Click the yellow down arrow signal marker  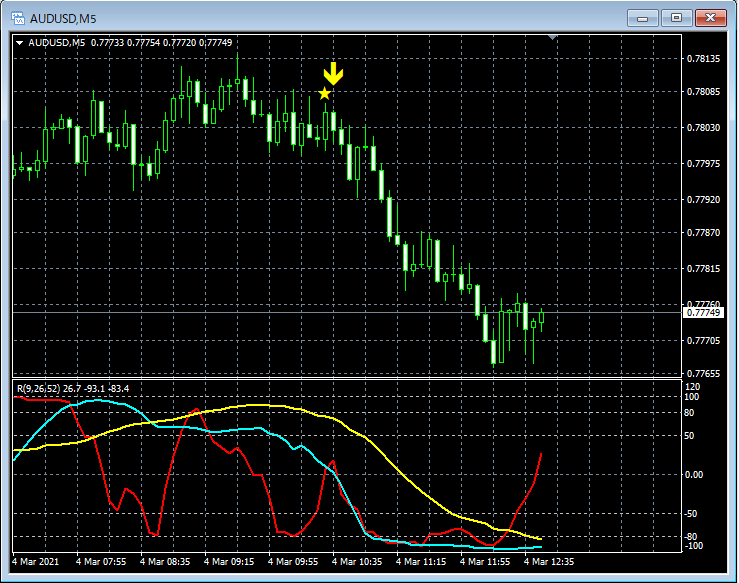pyautogui.click(x=333, y=73)
